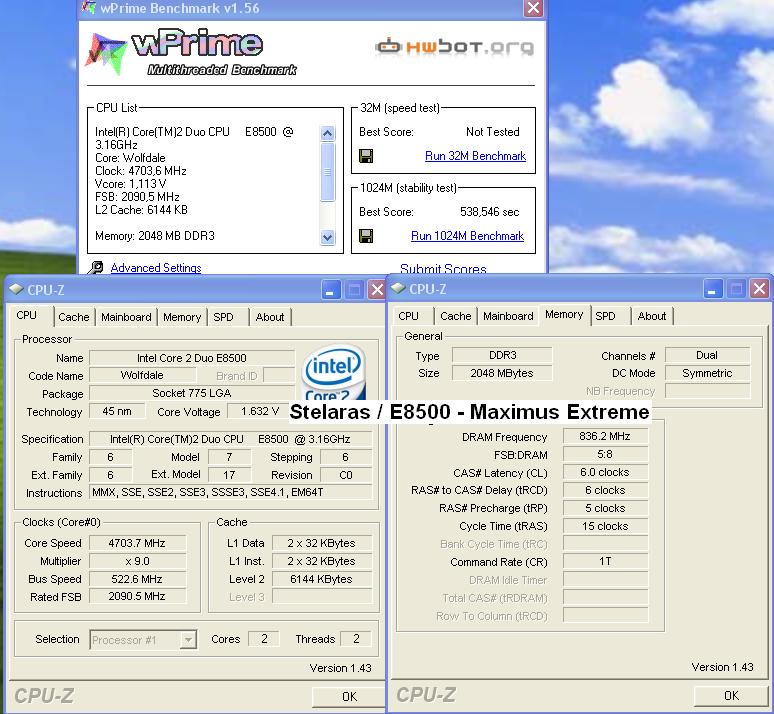The image size is (774, 714).
Task: Click the Cycle Time 15 clocks field
Action: pos(605,526)
